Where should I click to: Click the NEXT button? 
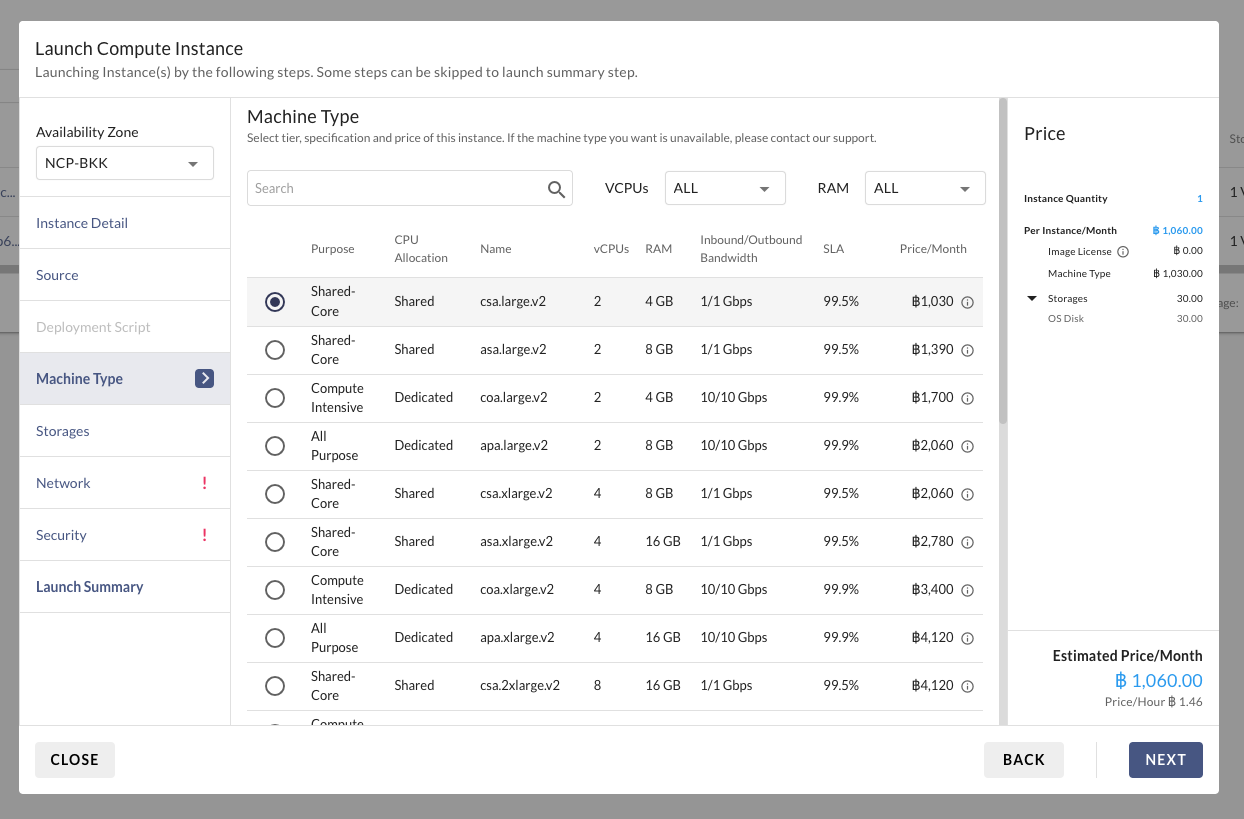point(1165,760)
